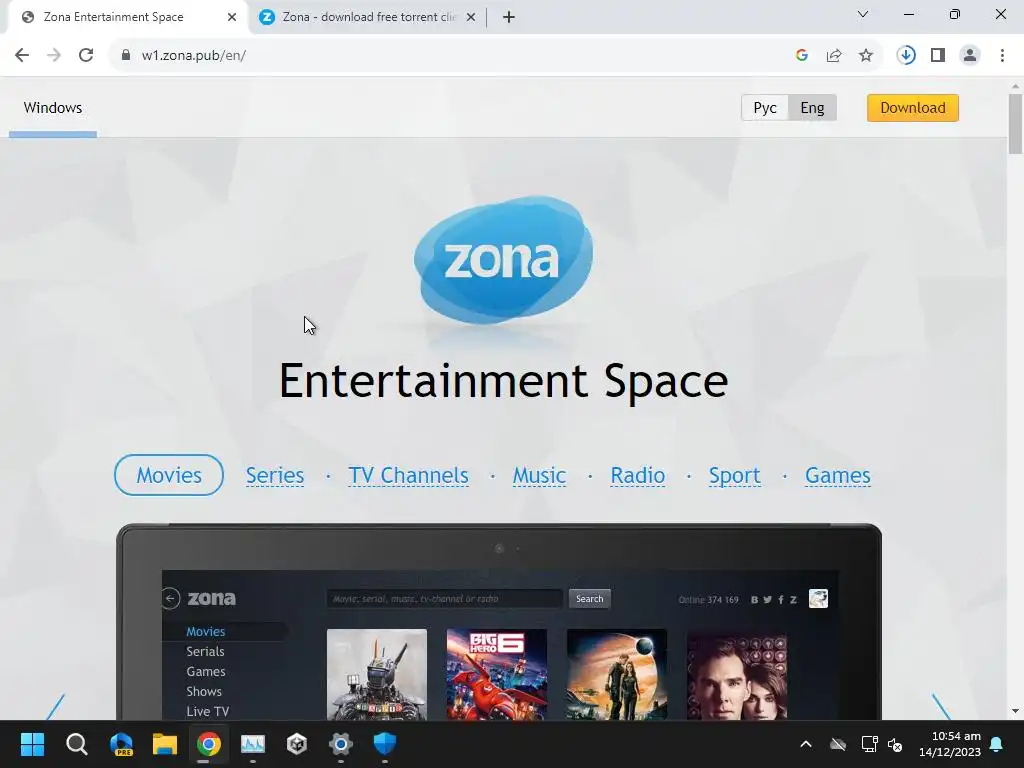Select the Movies category
1024x768 pixels.
point(168,475)
